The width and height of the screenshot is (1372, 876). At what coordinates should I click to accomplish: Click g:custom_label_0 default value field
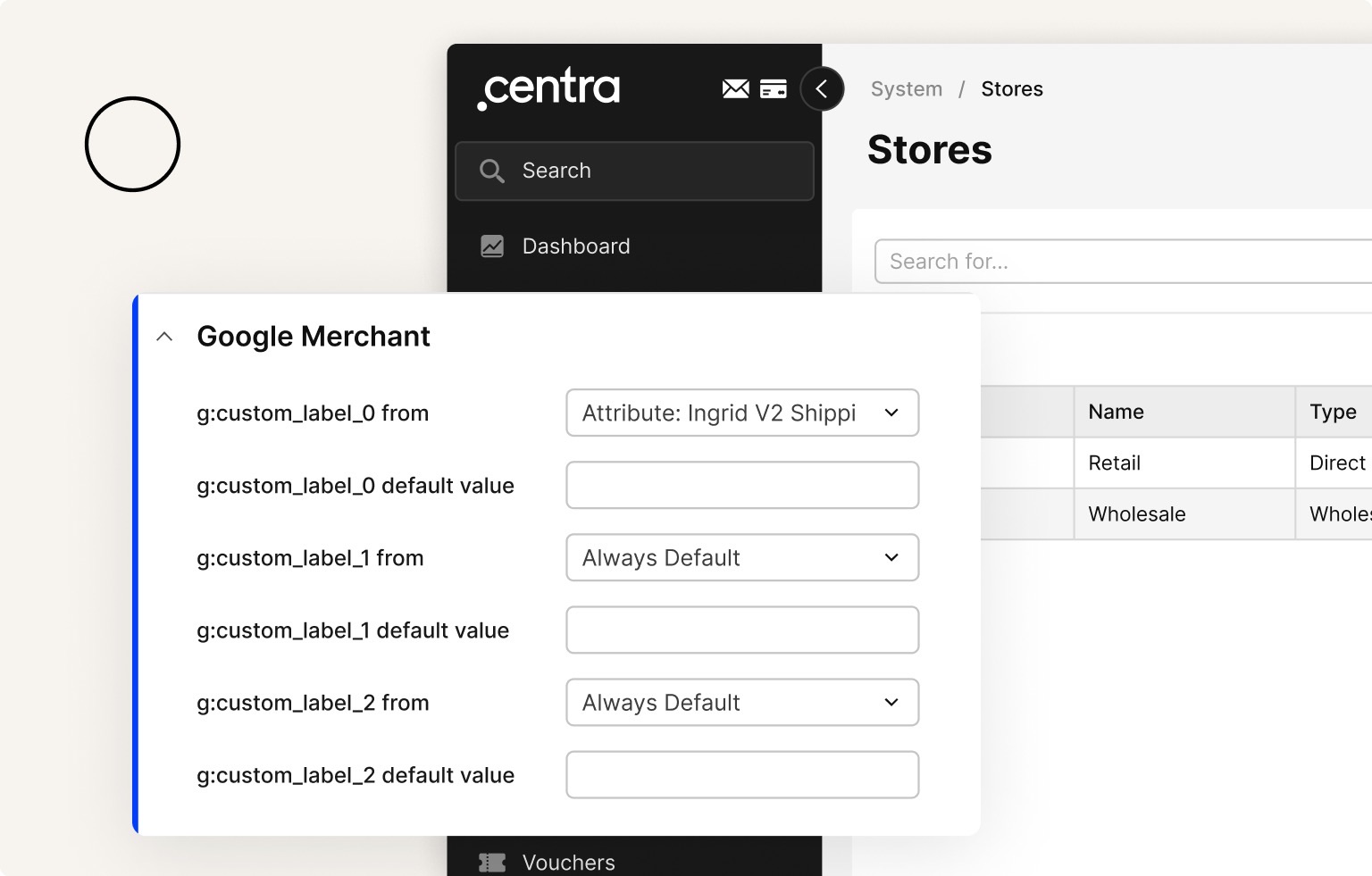click(x=741, y=485)
